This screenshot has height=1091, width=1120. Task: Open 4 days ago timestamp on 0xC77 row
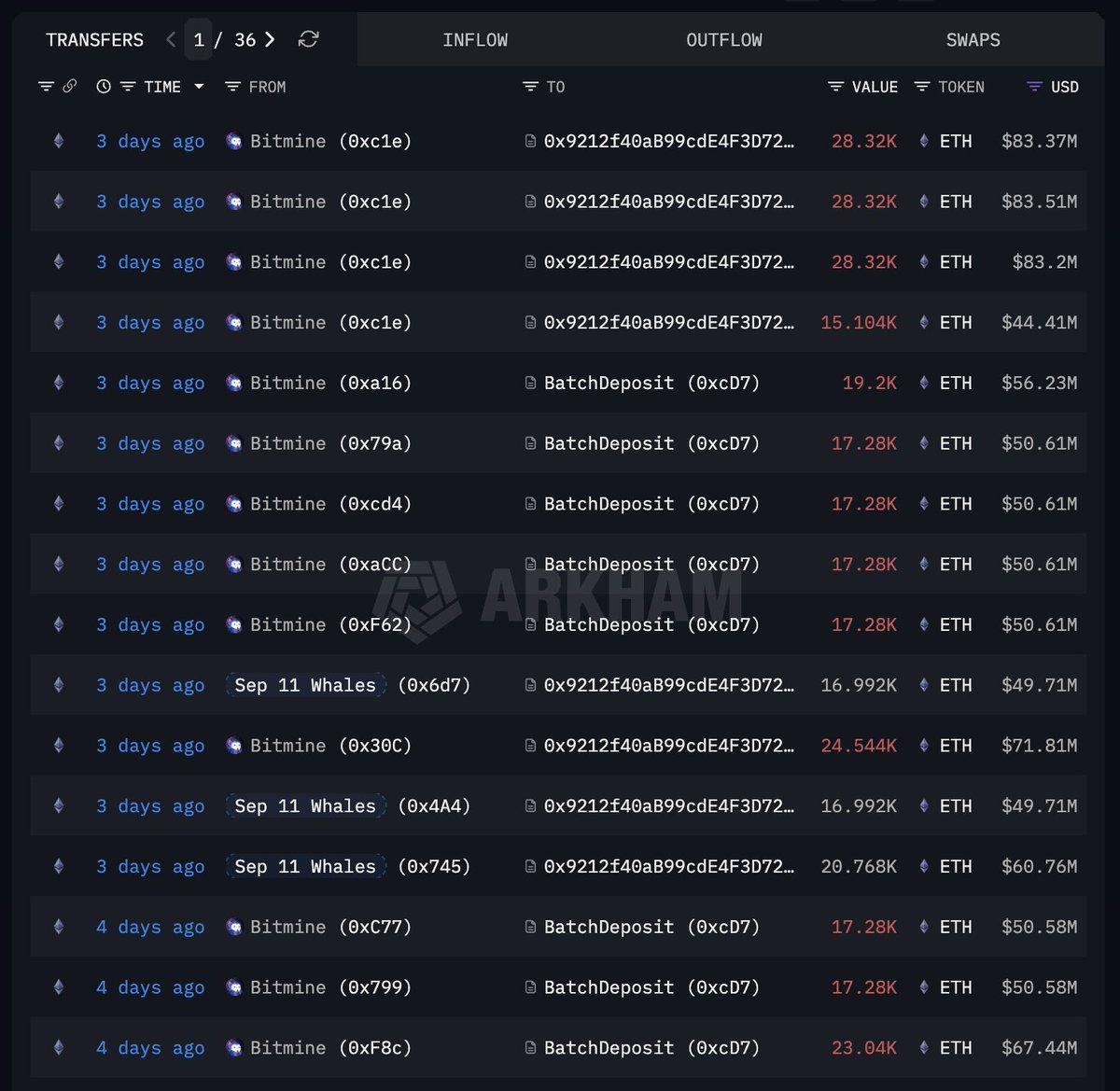click(150, 927)
